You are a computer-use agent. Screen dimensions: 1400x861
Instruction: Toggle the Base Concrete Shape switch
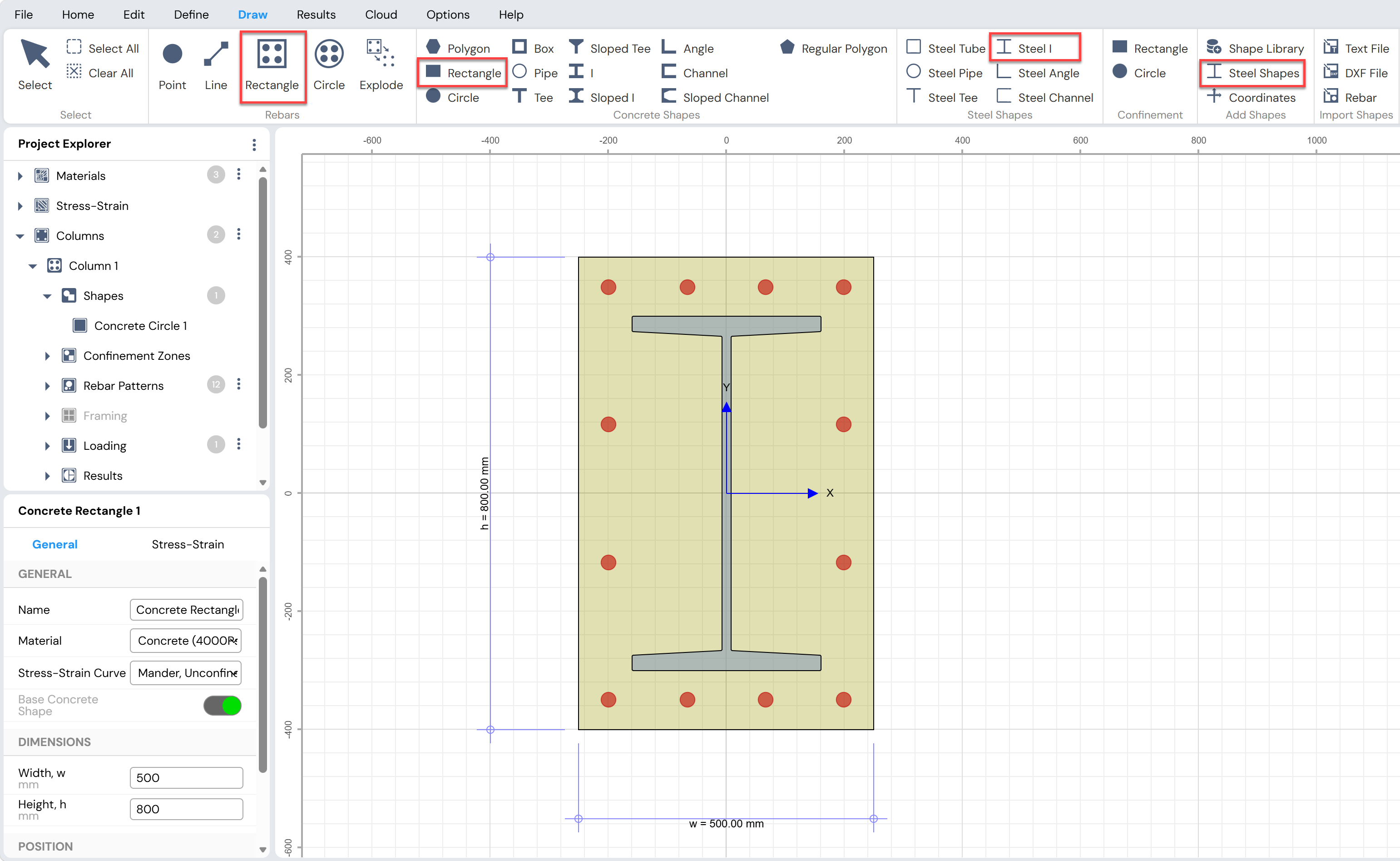tap(223, 706)
